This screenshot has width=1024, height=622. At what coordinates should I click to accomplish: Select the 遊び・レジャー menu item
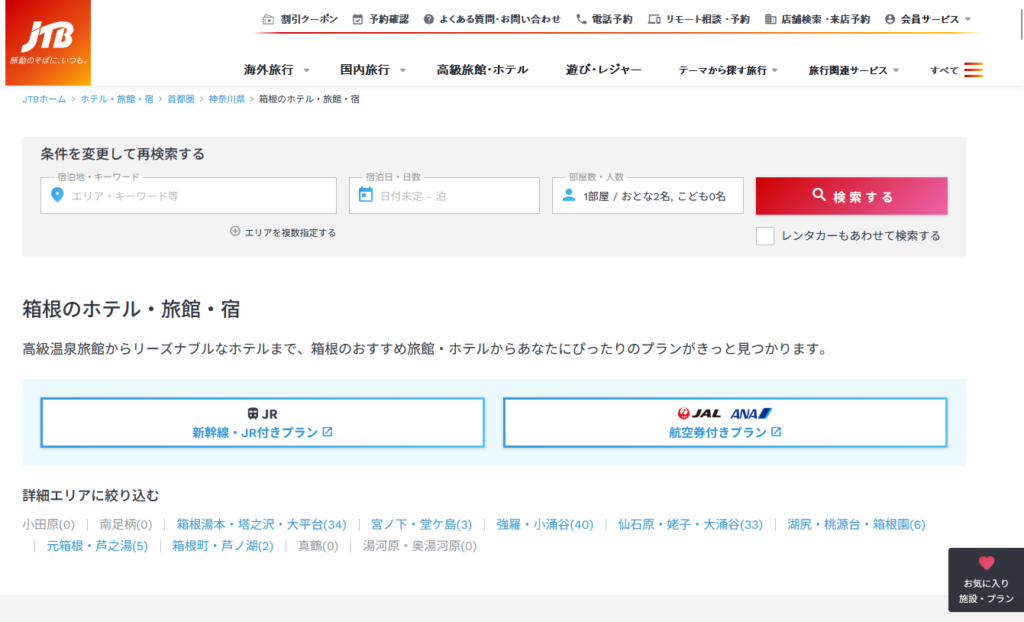(x=603, y=70)
